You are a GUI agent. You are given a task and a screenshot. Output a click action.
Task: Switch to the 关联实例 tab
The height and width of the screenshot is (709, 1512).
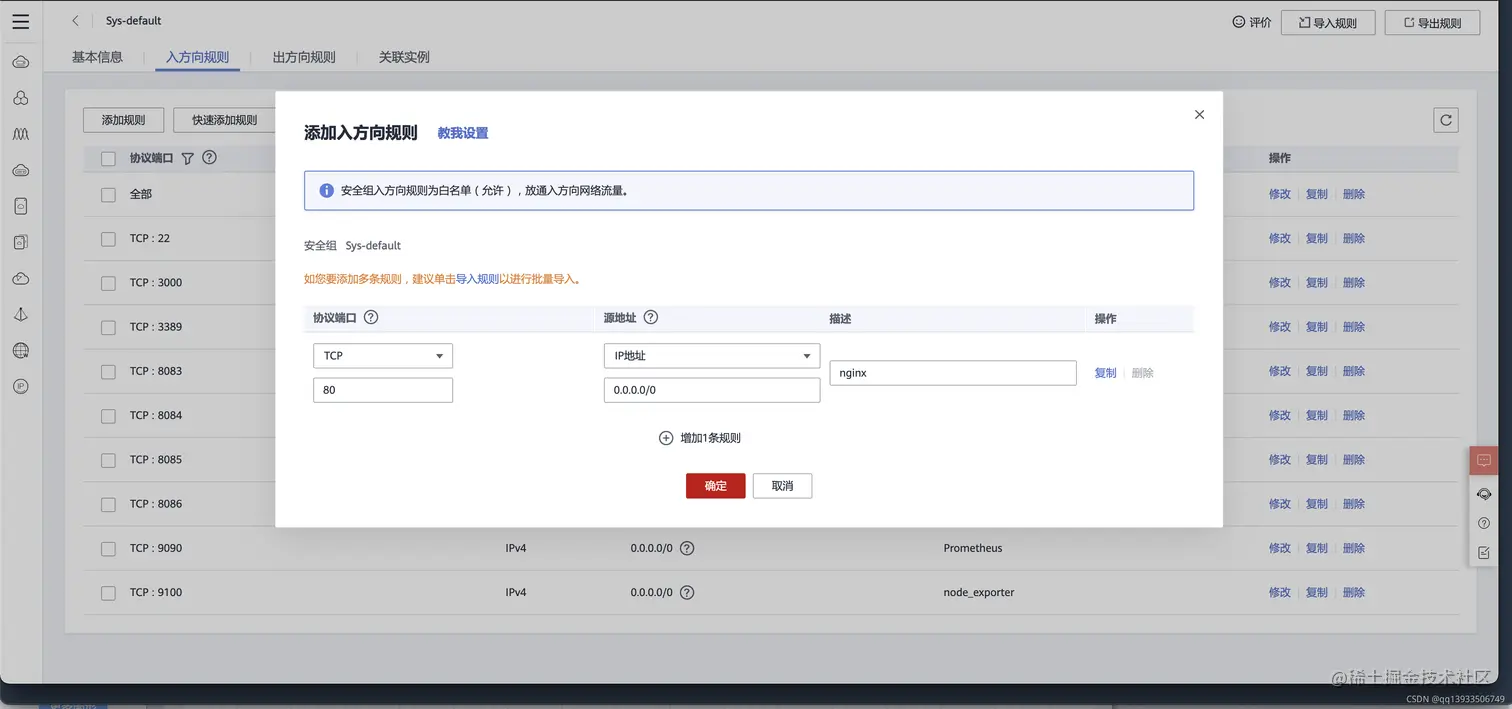point(404,57)
